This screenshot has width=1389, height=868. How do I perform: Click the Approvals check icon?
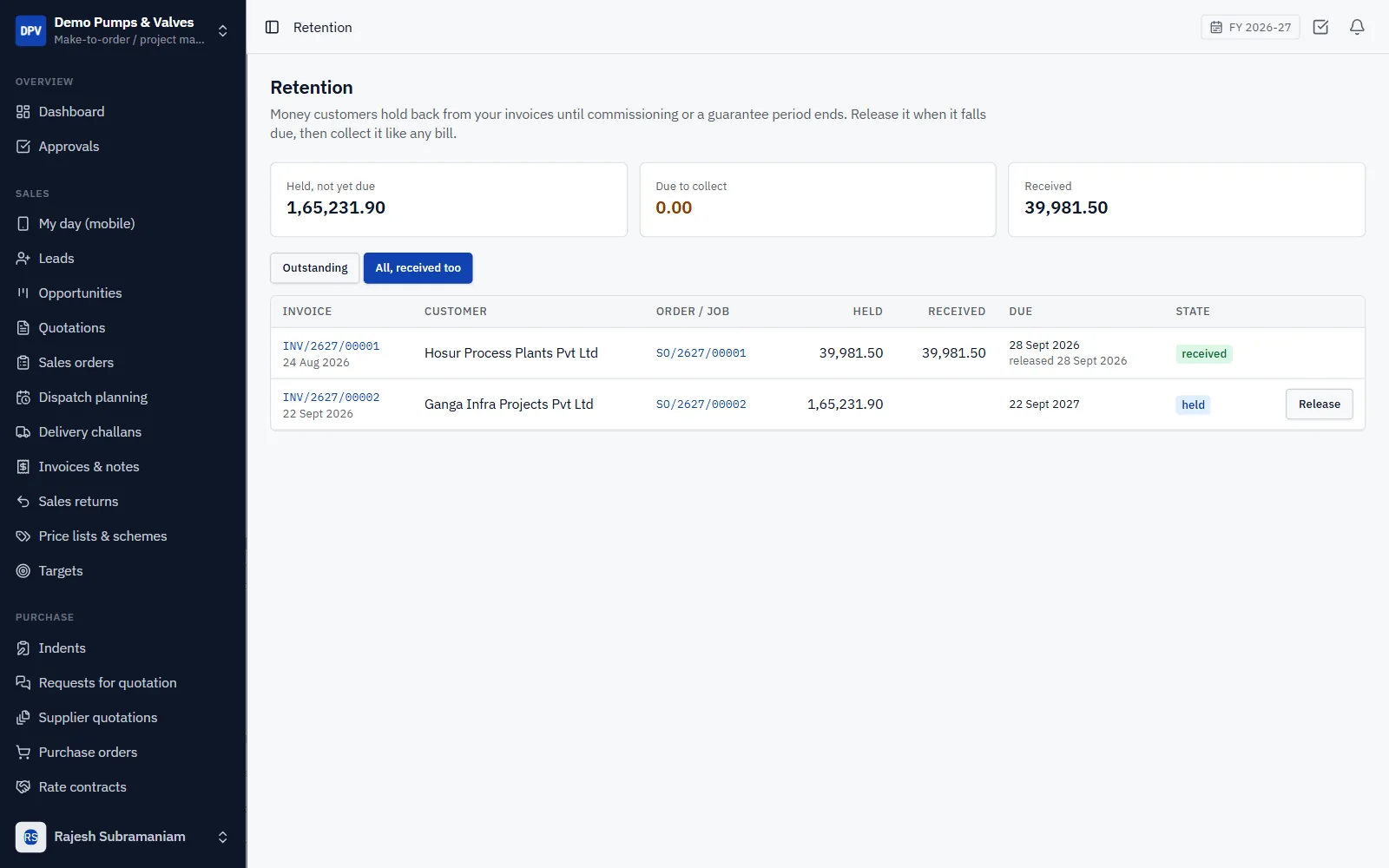pyautogui.click(x=23, y=147)
